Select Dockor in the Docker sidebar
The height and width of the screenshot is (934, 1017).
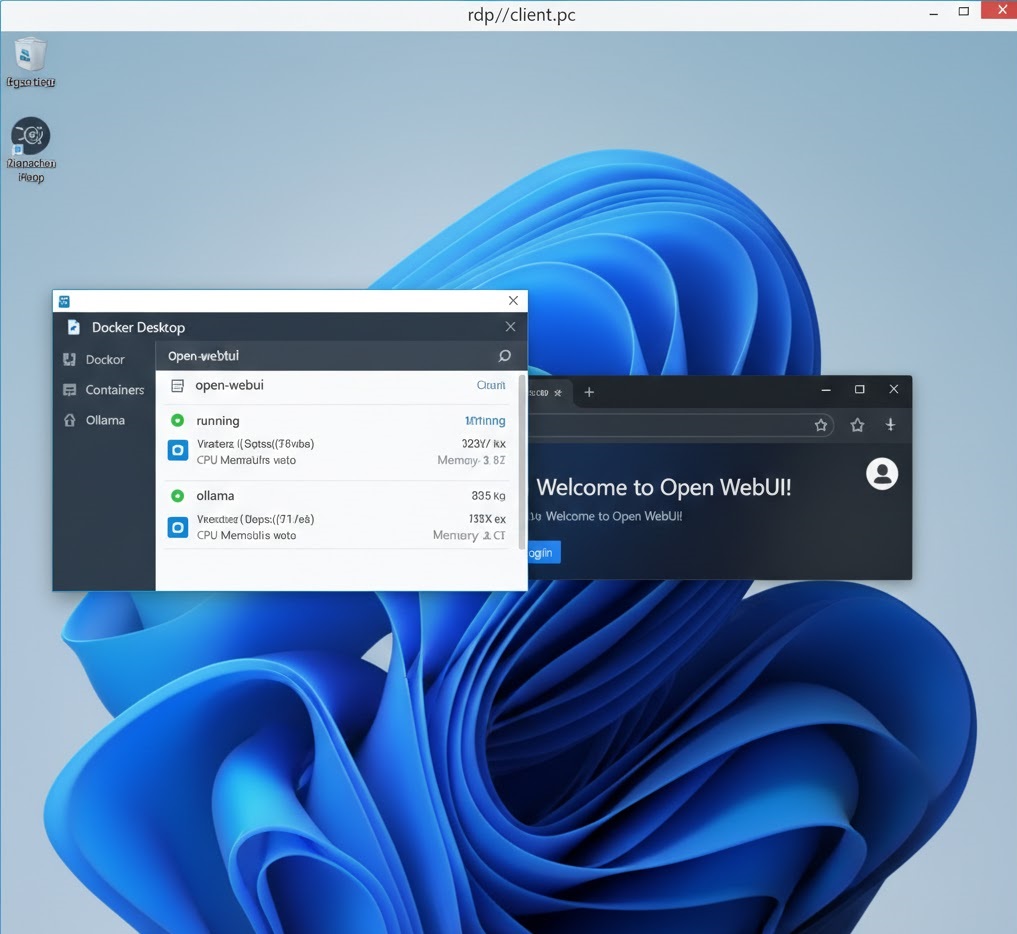[104, 359]
